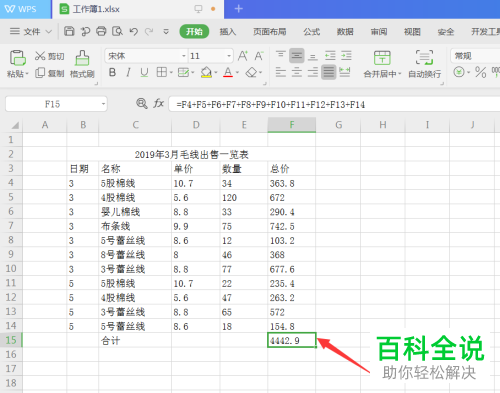Decrease font size with smaller A
The height and width of the screenshot is (393, 500).
[259, 56]
